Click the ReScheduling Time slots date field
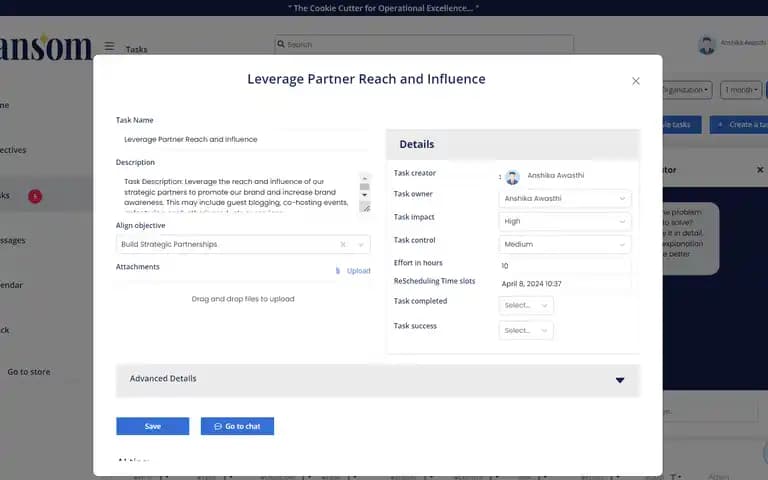This screenshot has height=480, width=768. [565, 284]
